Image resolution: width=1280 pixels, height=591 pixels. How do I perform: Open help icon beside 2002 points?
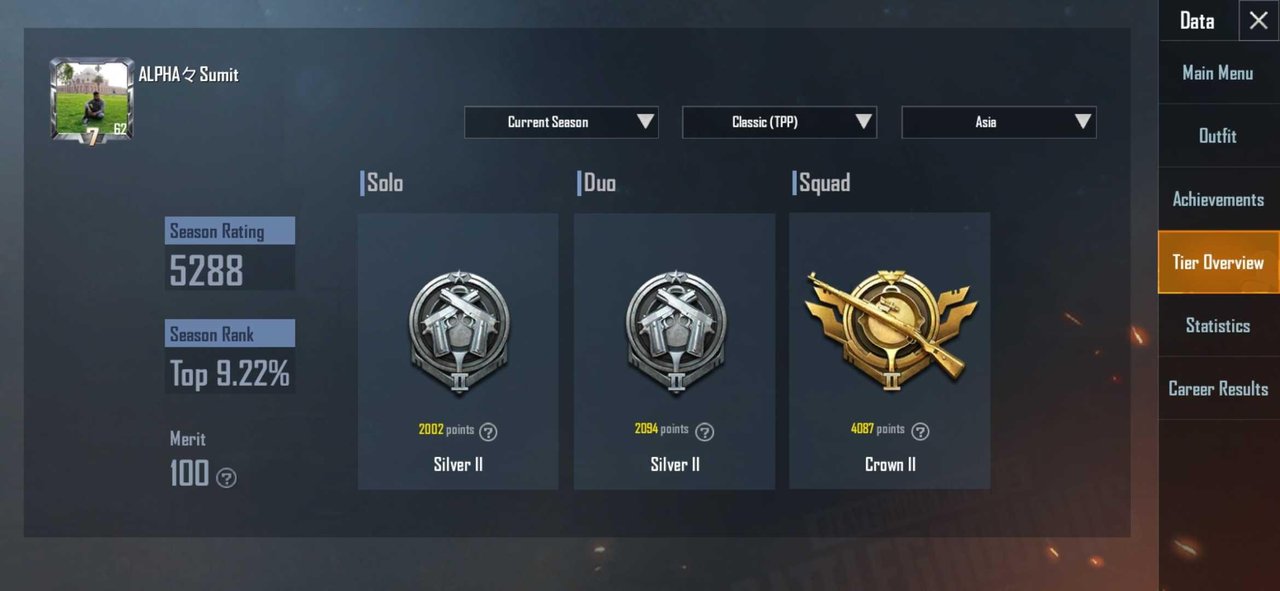point(488,432)
